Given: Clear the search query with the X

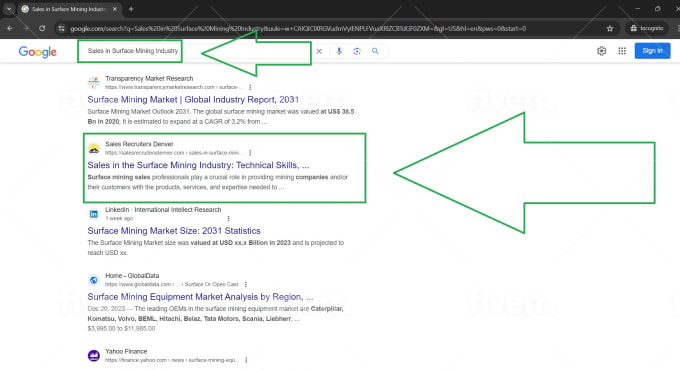Looking at the screenshot, I should (x=319, y=51).
